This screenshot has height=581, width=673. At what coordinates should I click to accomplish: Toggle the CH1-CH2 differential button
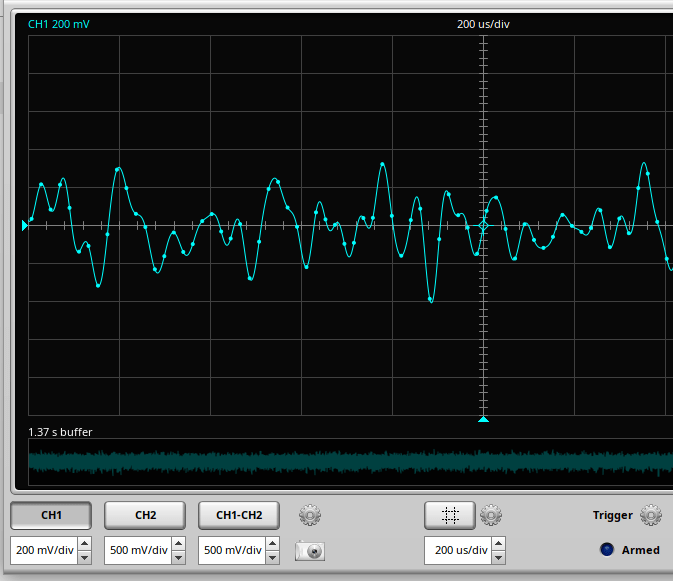tap(239, 515)
